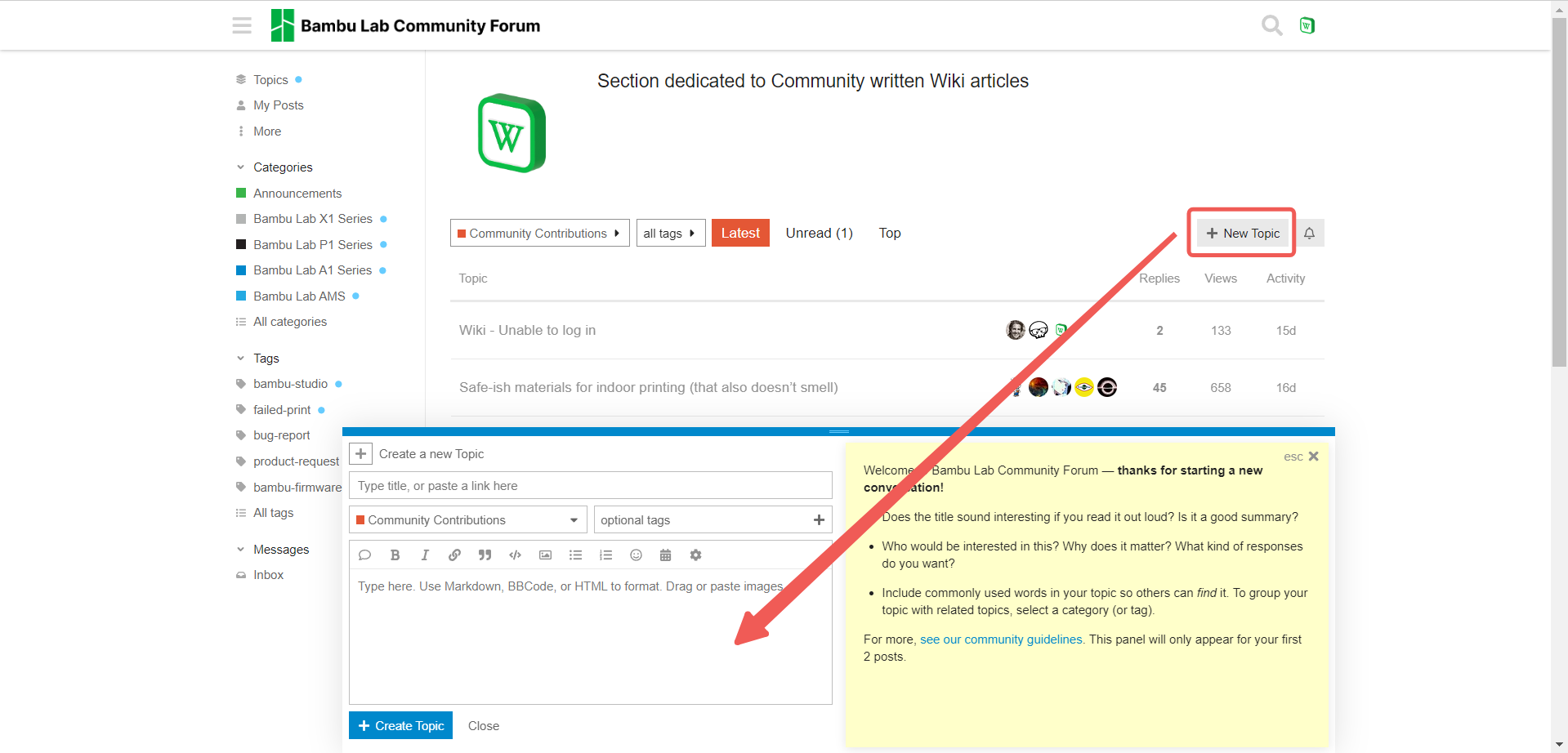Open the community guidelines link
1568x753 pixels.
[1001, 639]
